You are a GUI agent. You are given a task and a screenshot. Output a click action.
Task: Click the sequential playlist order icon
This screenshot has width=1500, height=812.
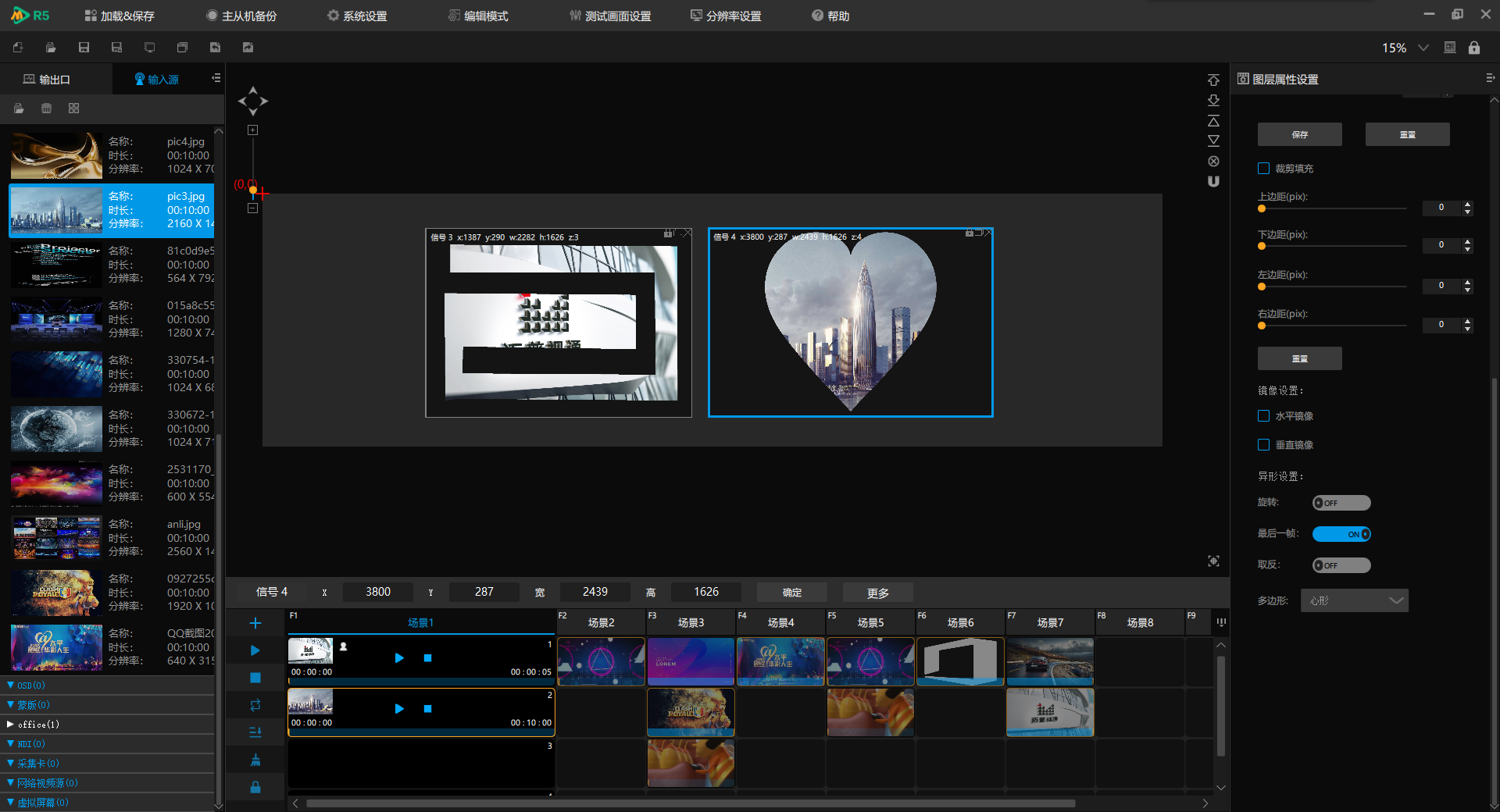[x=255, y=732]
